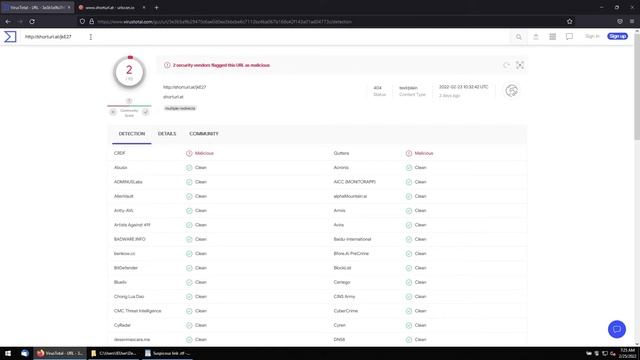The width and height of the screenshot is (640, 360).
Task: Open a new browser tab with plus button
Action: (x=156, y=7)
